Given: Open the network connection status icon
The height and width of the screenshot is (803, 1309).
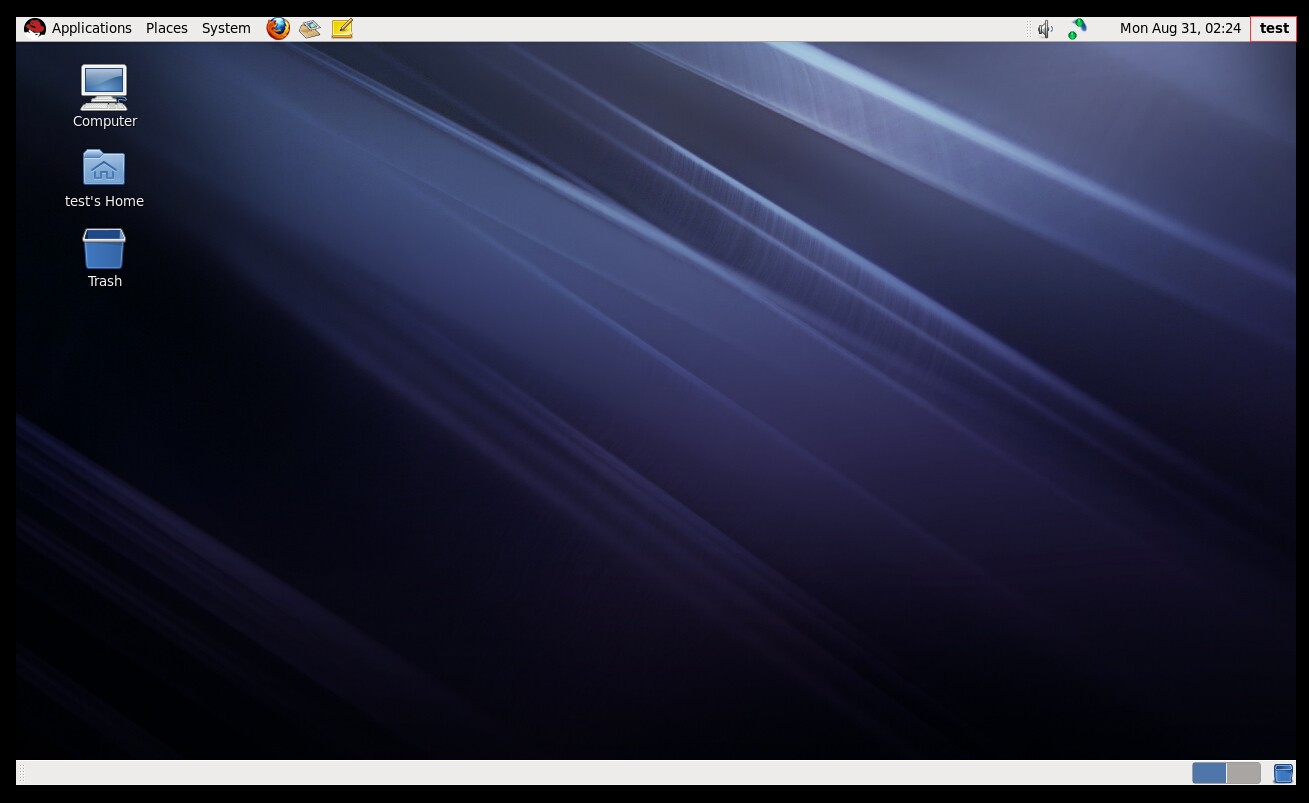Looking at the screenshot, I should point(1077,29).
